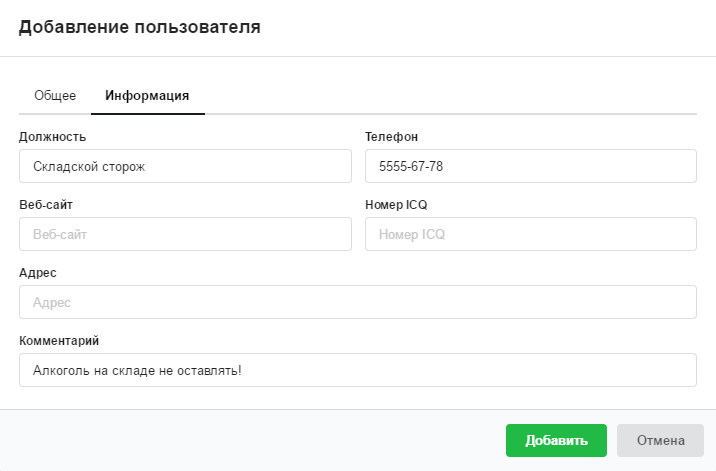Focus the Должность field containing Складской сторож
716x471 pixels.
tap(185, 167)
